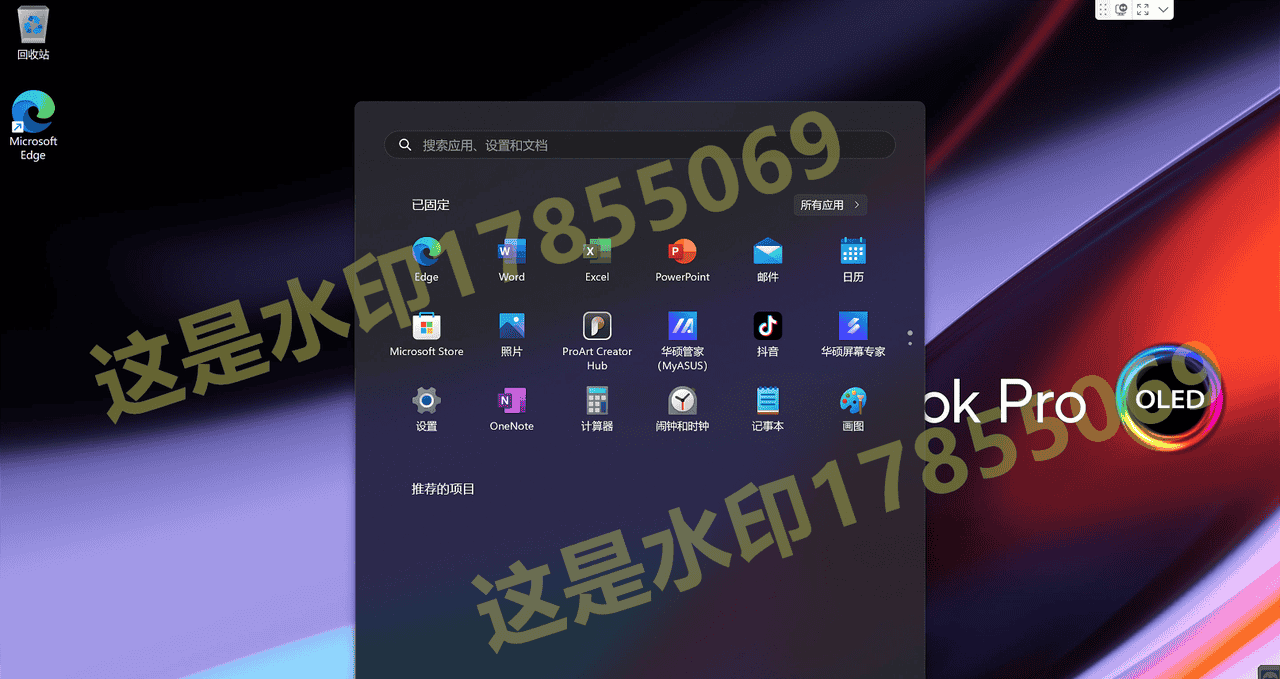This screenshot has width=1280, height=679.
Task: Click the Start menu search box
Action: [640, 145]
